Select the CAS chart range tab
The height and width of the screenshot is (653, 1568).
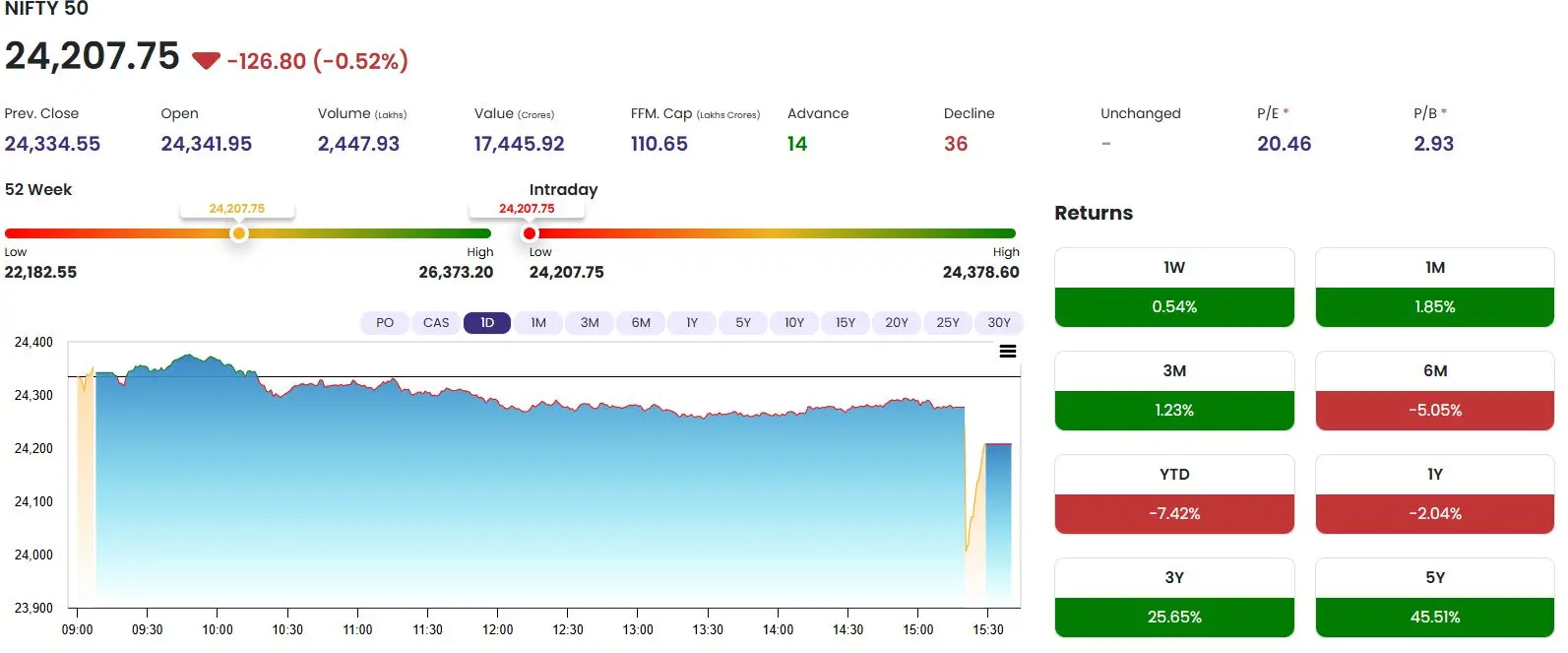click(436, 323)
